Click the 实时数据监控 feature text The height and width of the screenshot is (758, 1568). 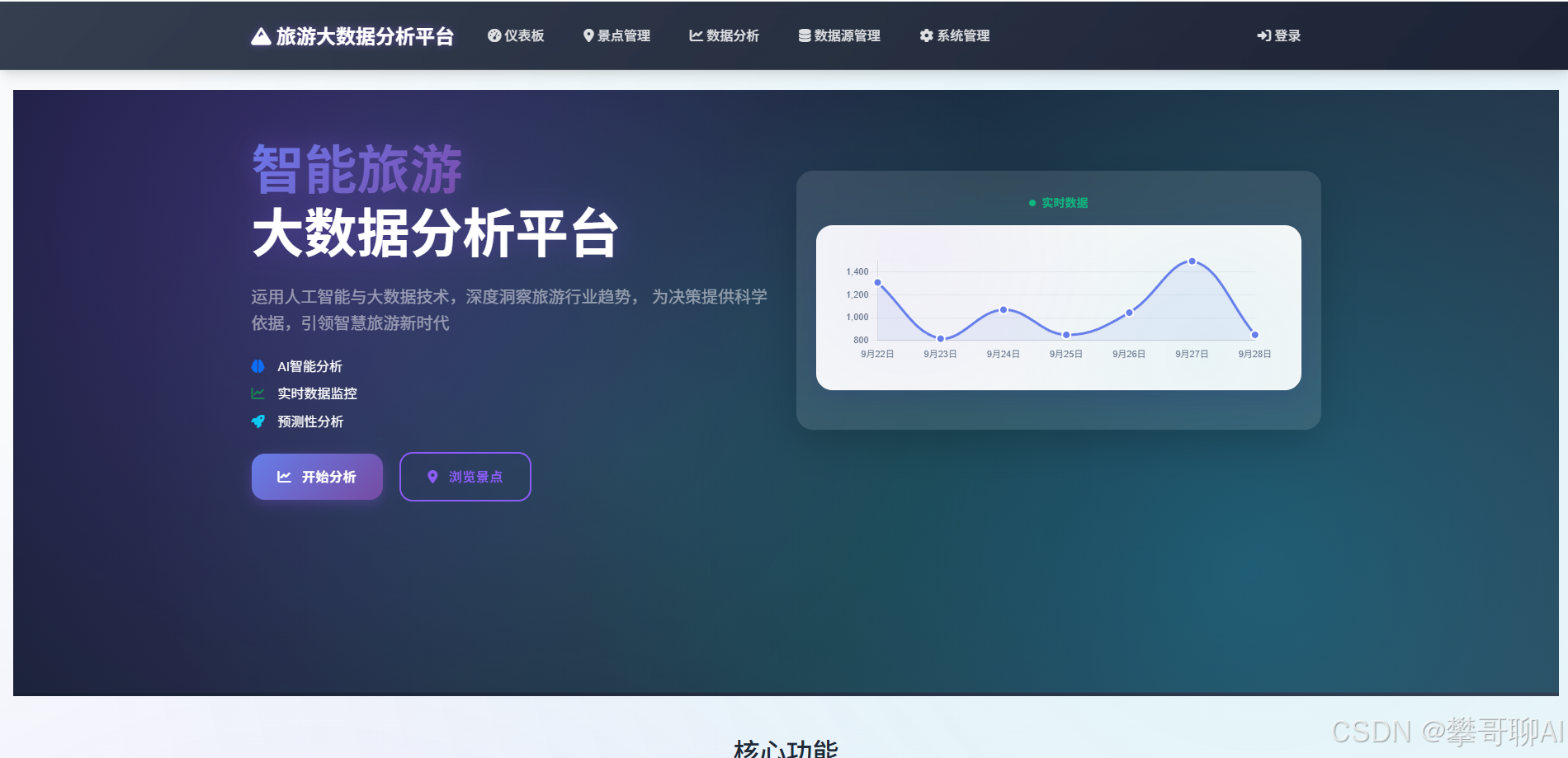tap(317, 393)
